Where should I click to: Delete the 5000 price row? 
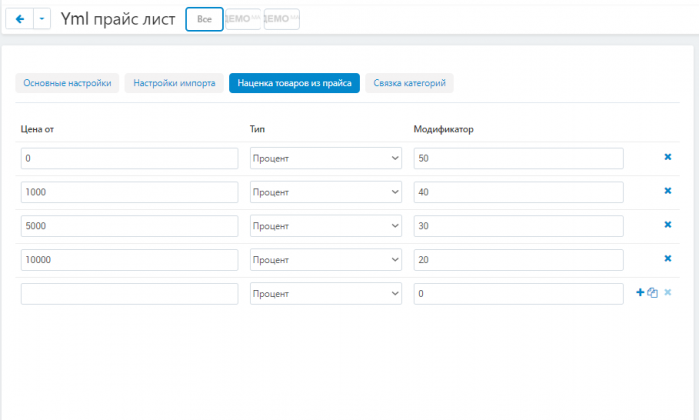(x=668, y=225)
